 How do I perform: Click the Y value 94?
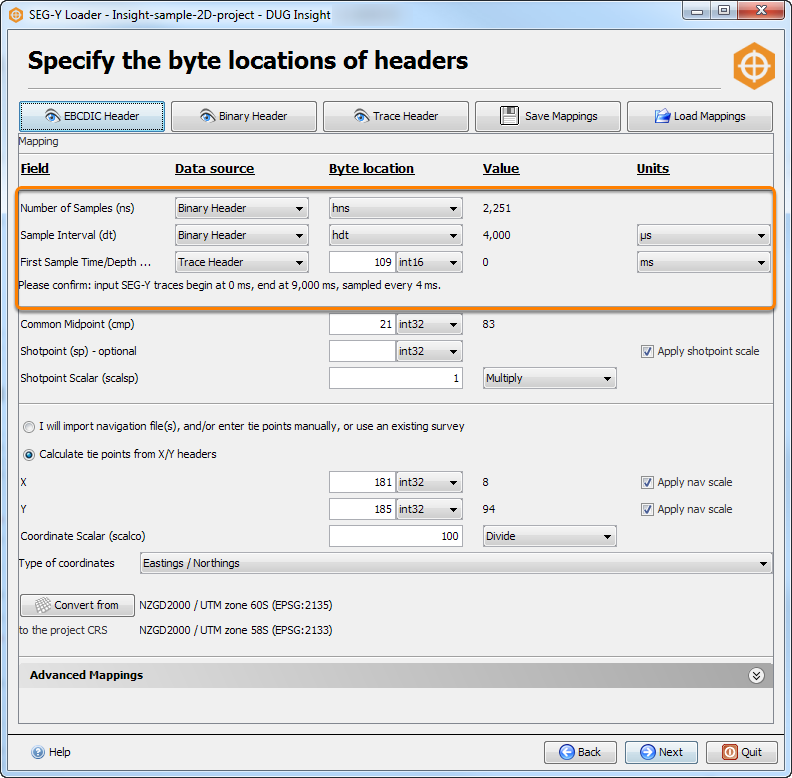tap(488, 509)
